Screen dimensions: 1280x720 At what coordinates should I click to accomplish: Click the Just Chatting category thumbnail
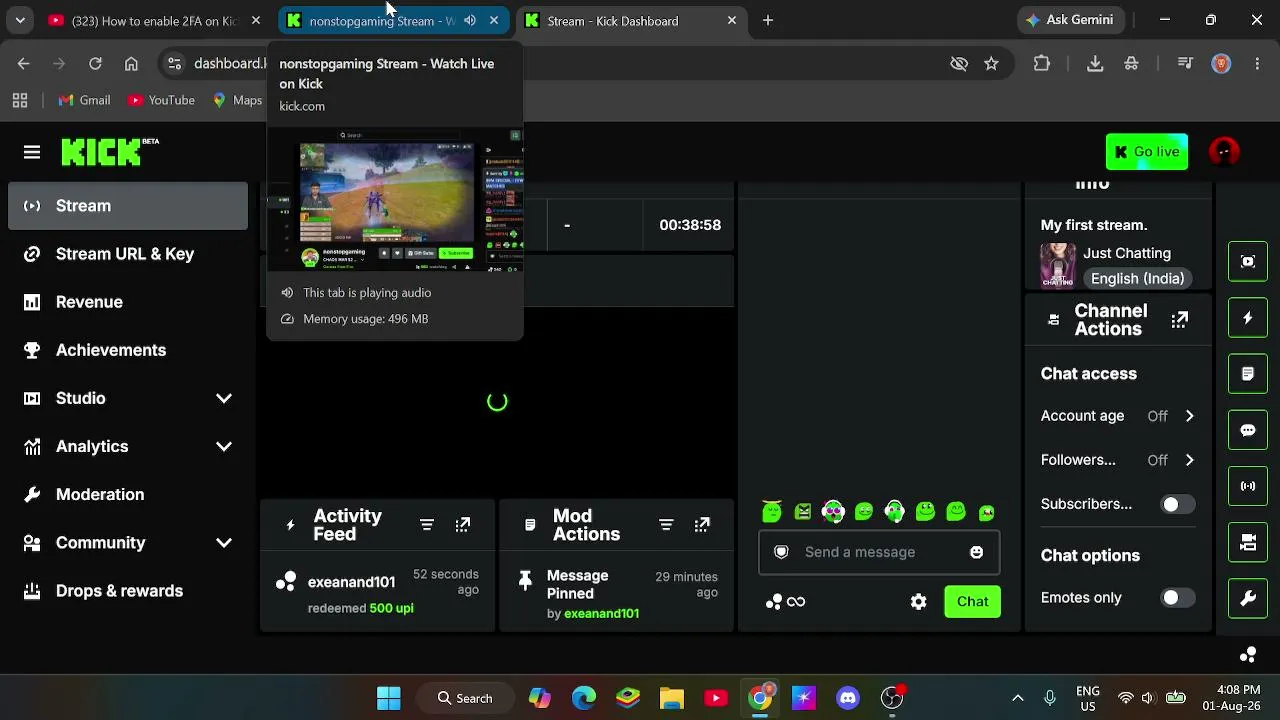pos(1058,266)
